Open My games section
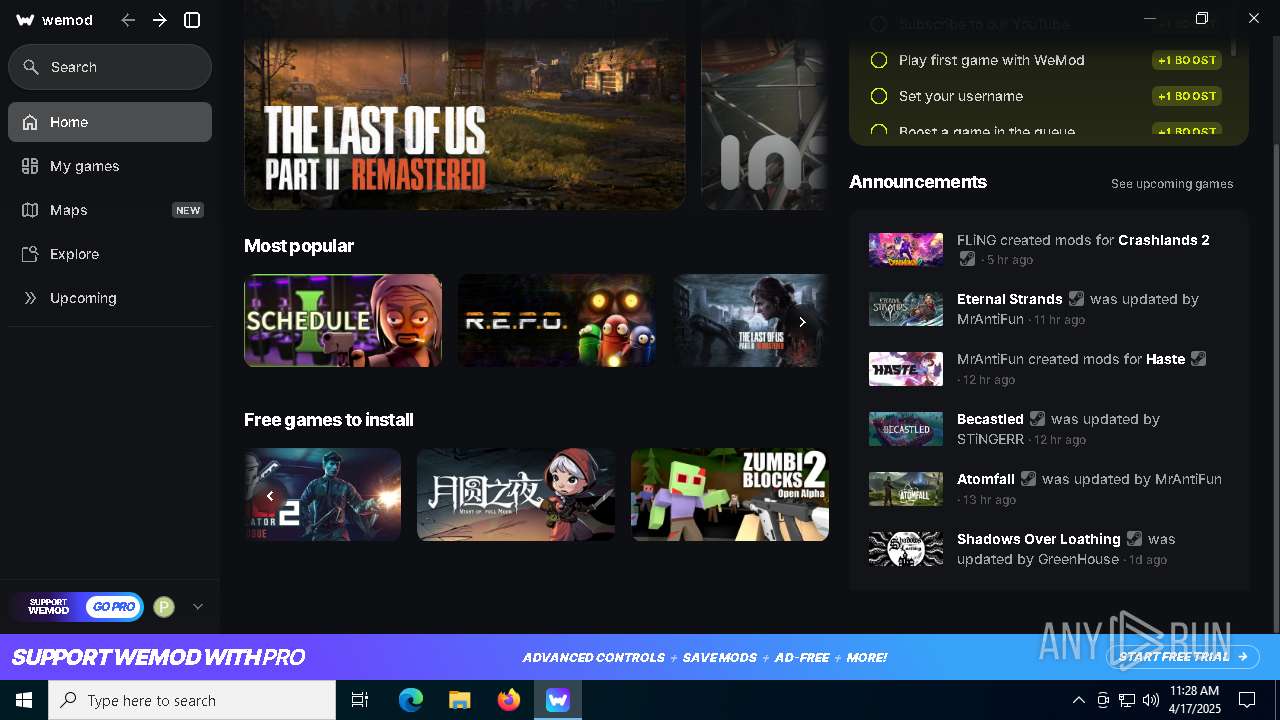 tap(110, 166)
